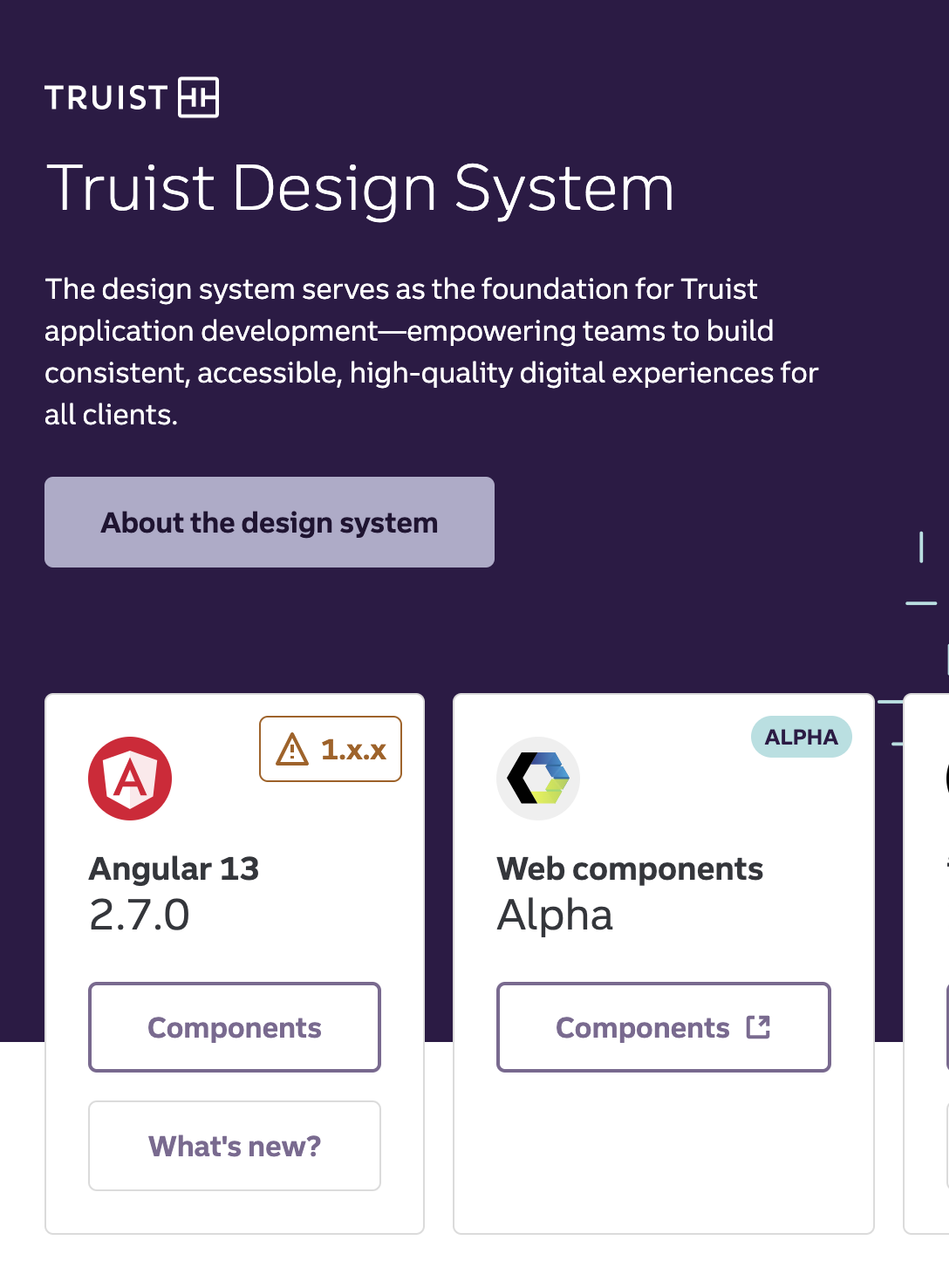Click the Web components card title
Viewport: 949px width, 1265px height.
coord(630,868)
